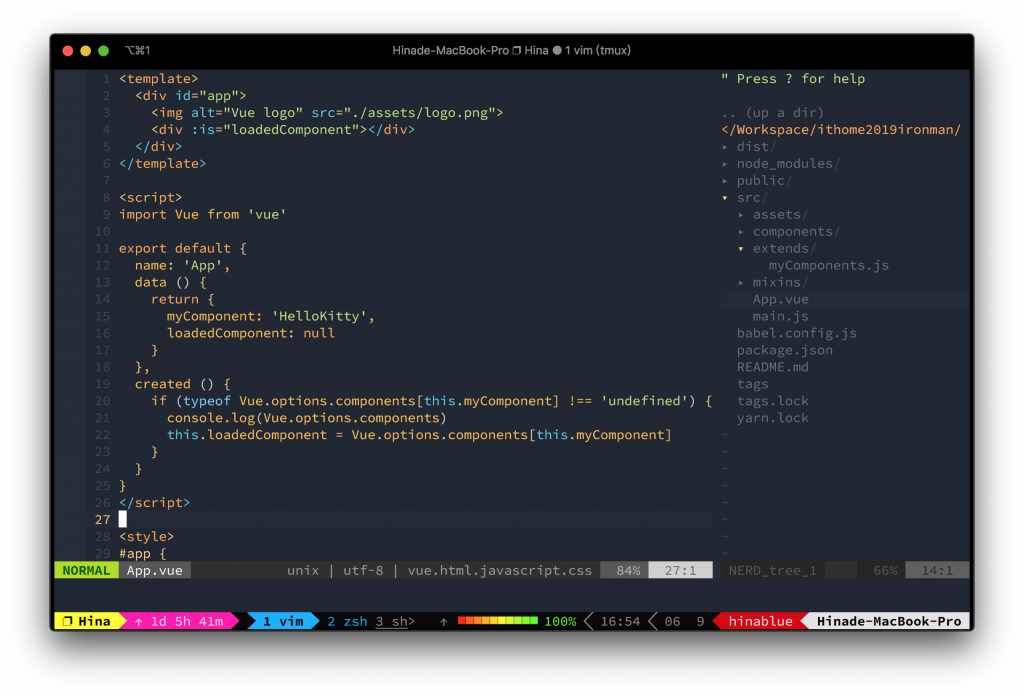Expand the components folder arrow
1024x697 pixels.
point(741,232)
